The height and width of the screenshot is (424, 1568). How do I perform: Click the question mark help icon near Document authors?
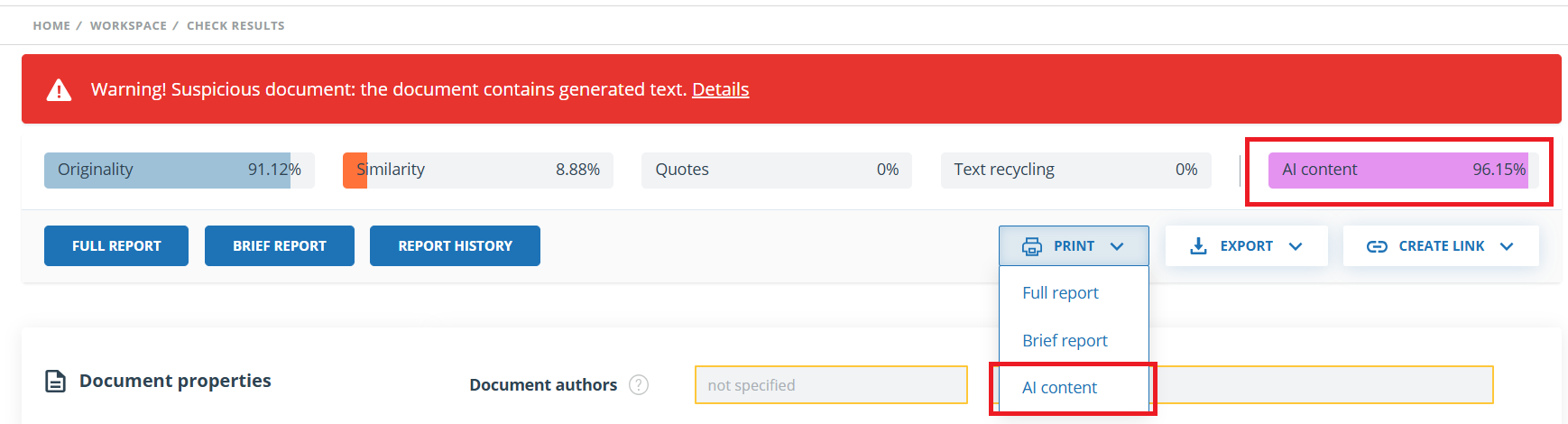(x=639, y=385)
